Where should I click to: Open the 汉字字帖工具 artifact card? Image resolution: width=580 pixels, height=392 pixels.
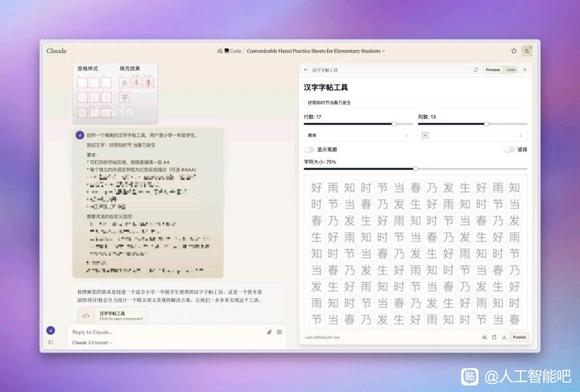(x=112, y=315)
